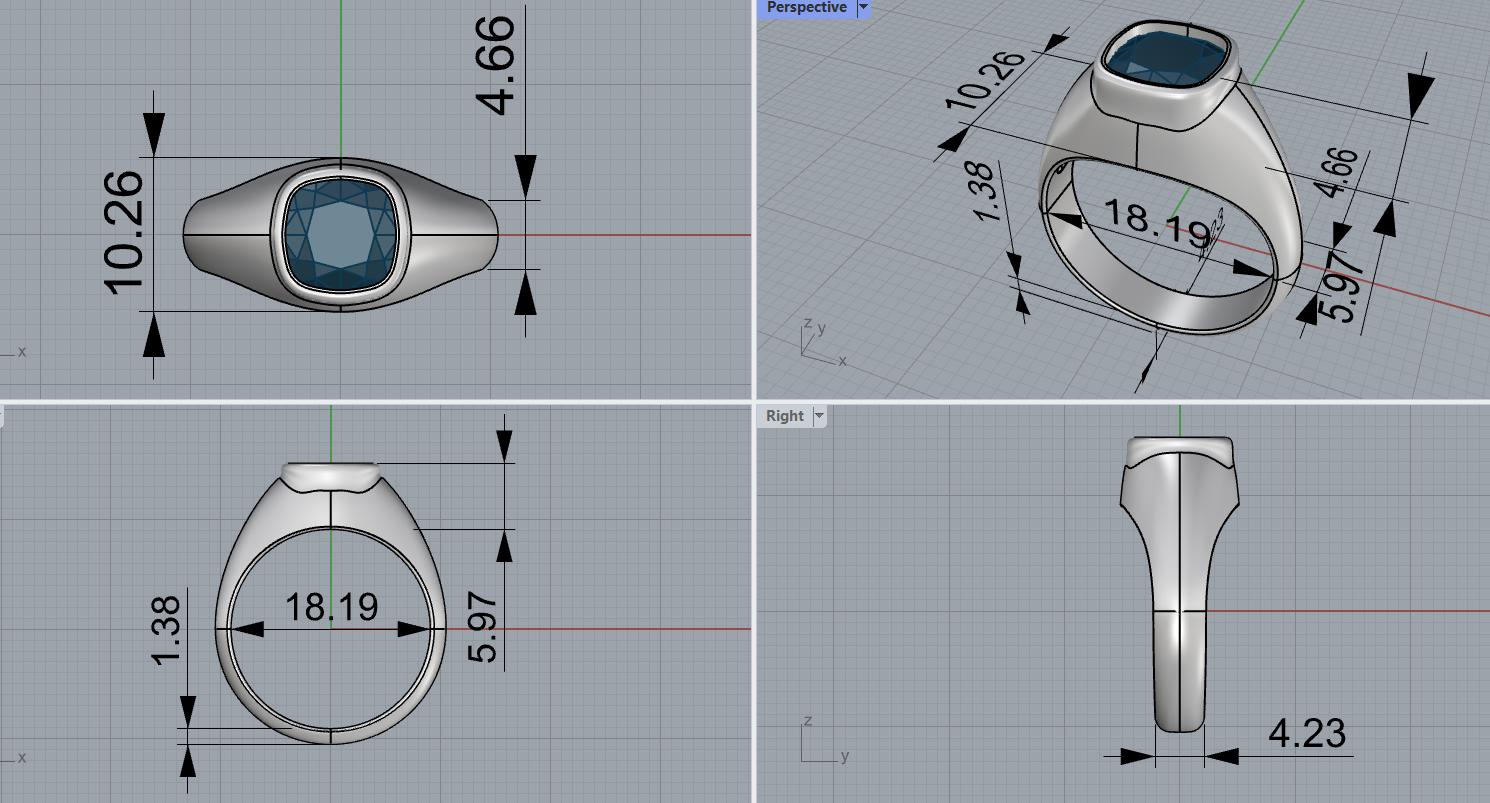Viewport: 1490px width, 803px height.
Task: Click the Right viewport title label
Action: 784,416
